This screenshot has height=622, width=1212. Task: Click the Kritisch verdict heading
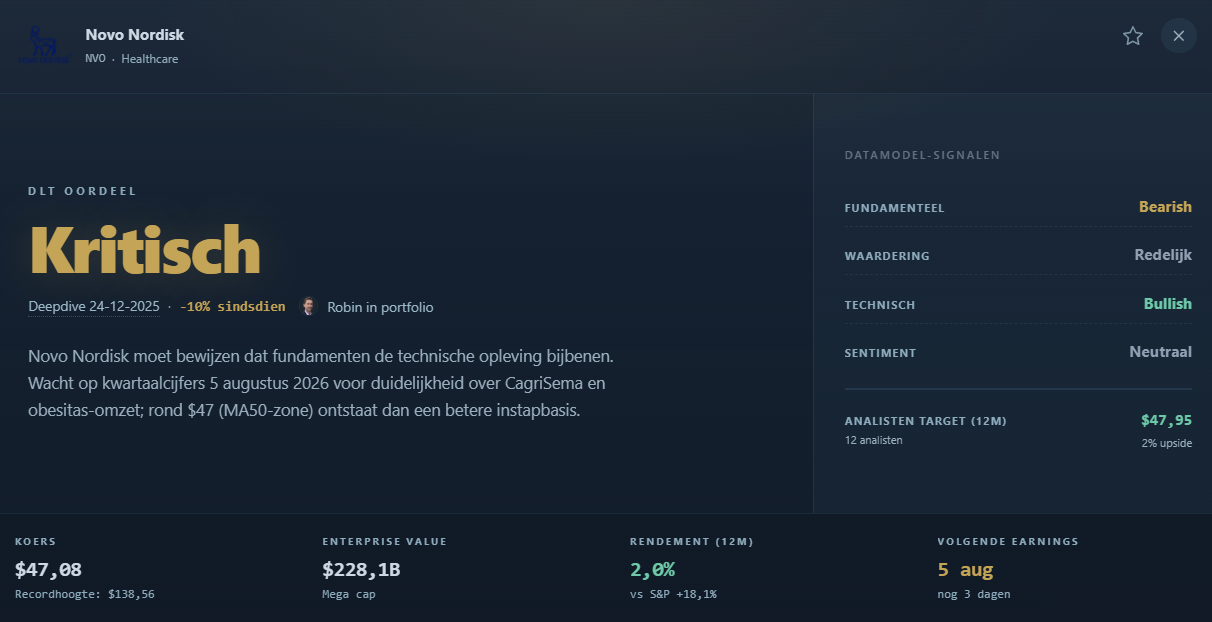145,249
